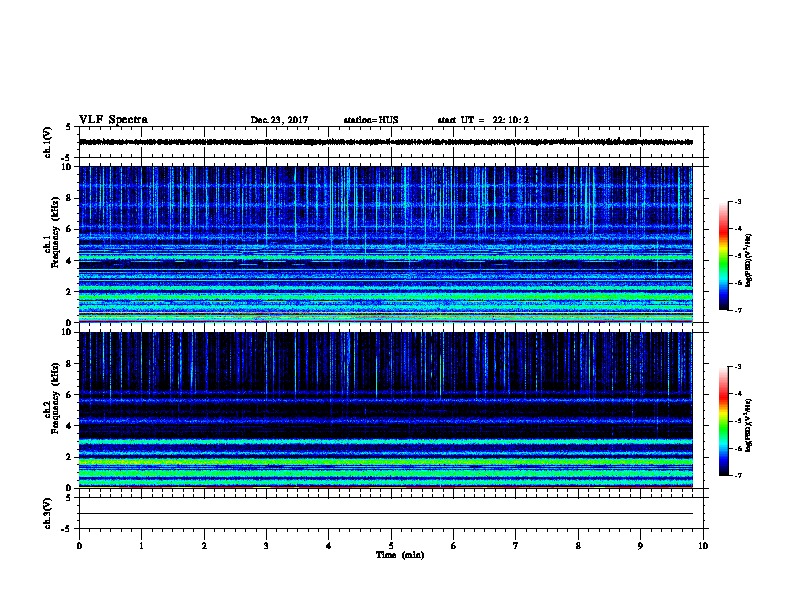Click the "6" frequency tick of ch.2 spectrogram
The height and width of the screenshot is (612, 792).
click(x=70, y=395)
